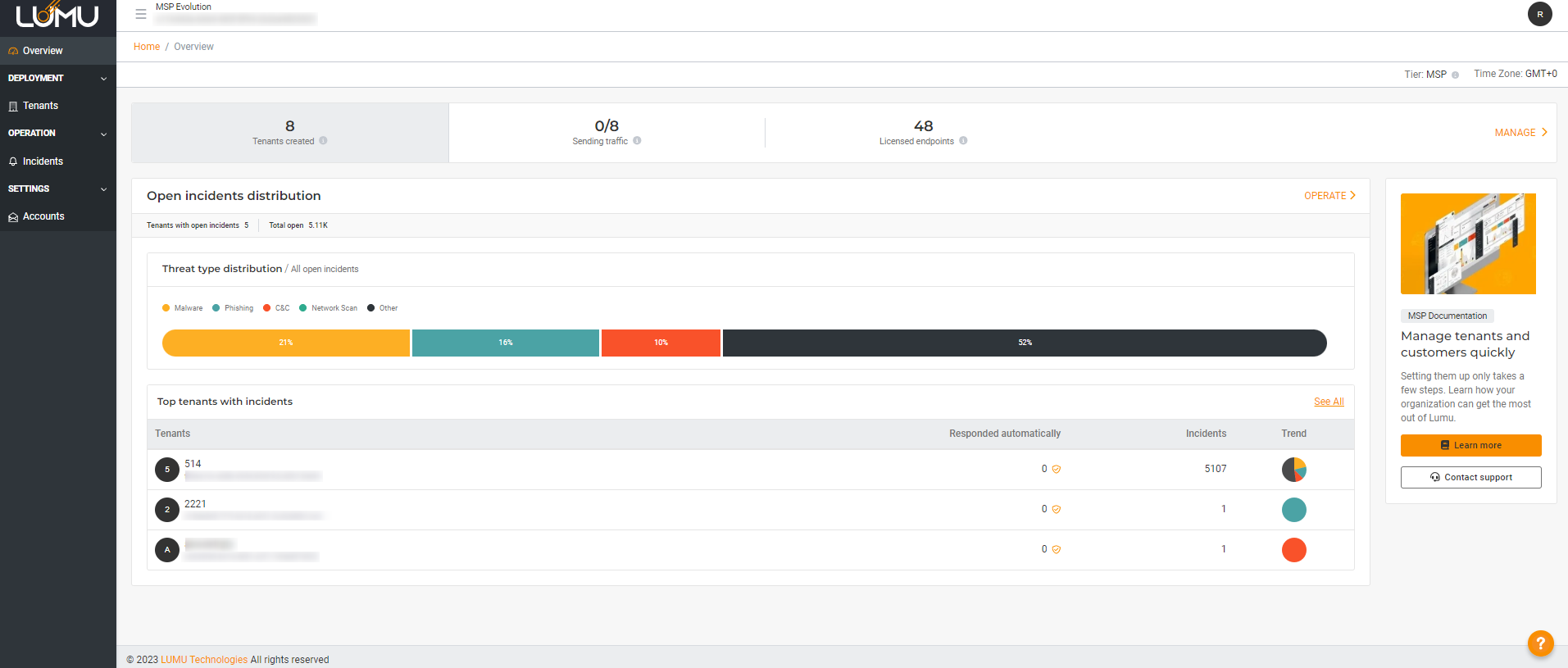Open Incidents in the sidebar
1568x668 pixels.
[43, 161]
